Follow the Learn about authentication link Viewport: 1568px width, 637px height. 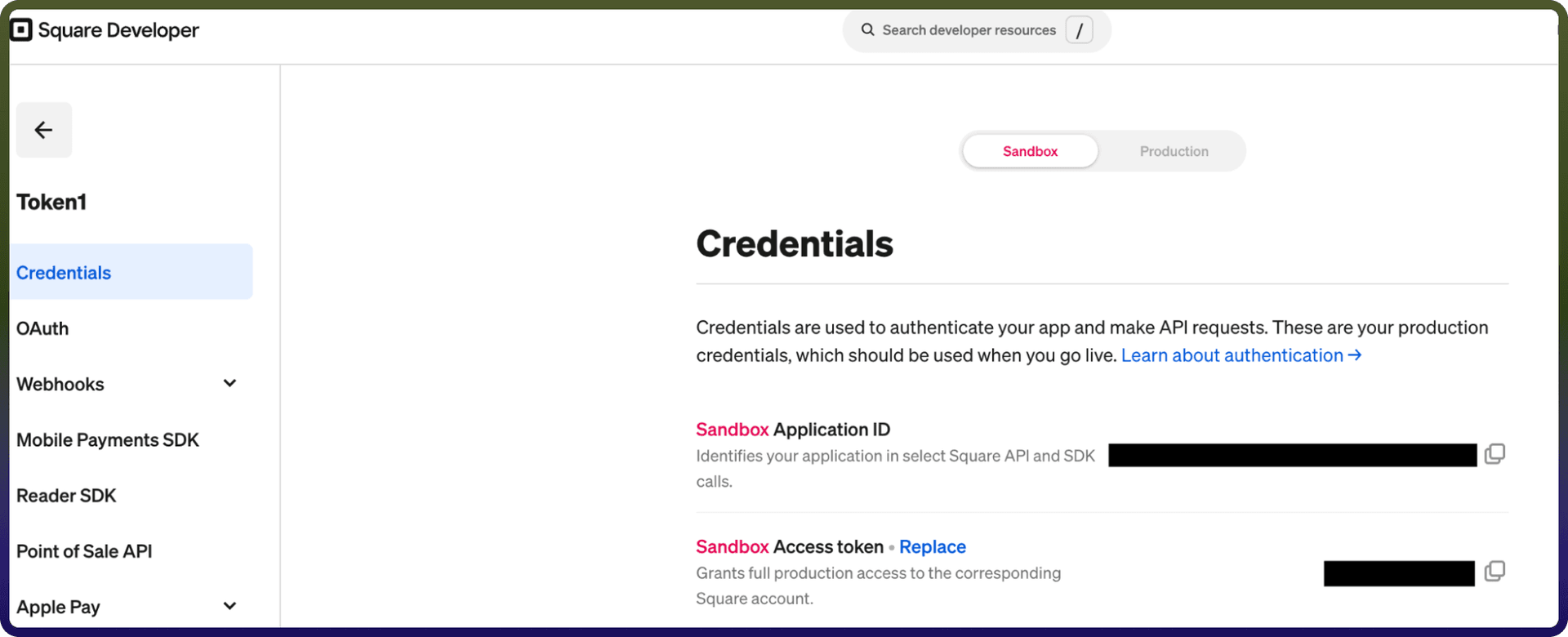tap(1241, 355)
